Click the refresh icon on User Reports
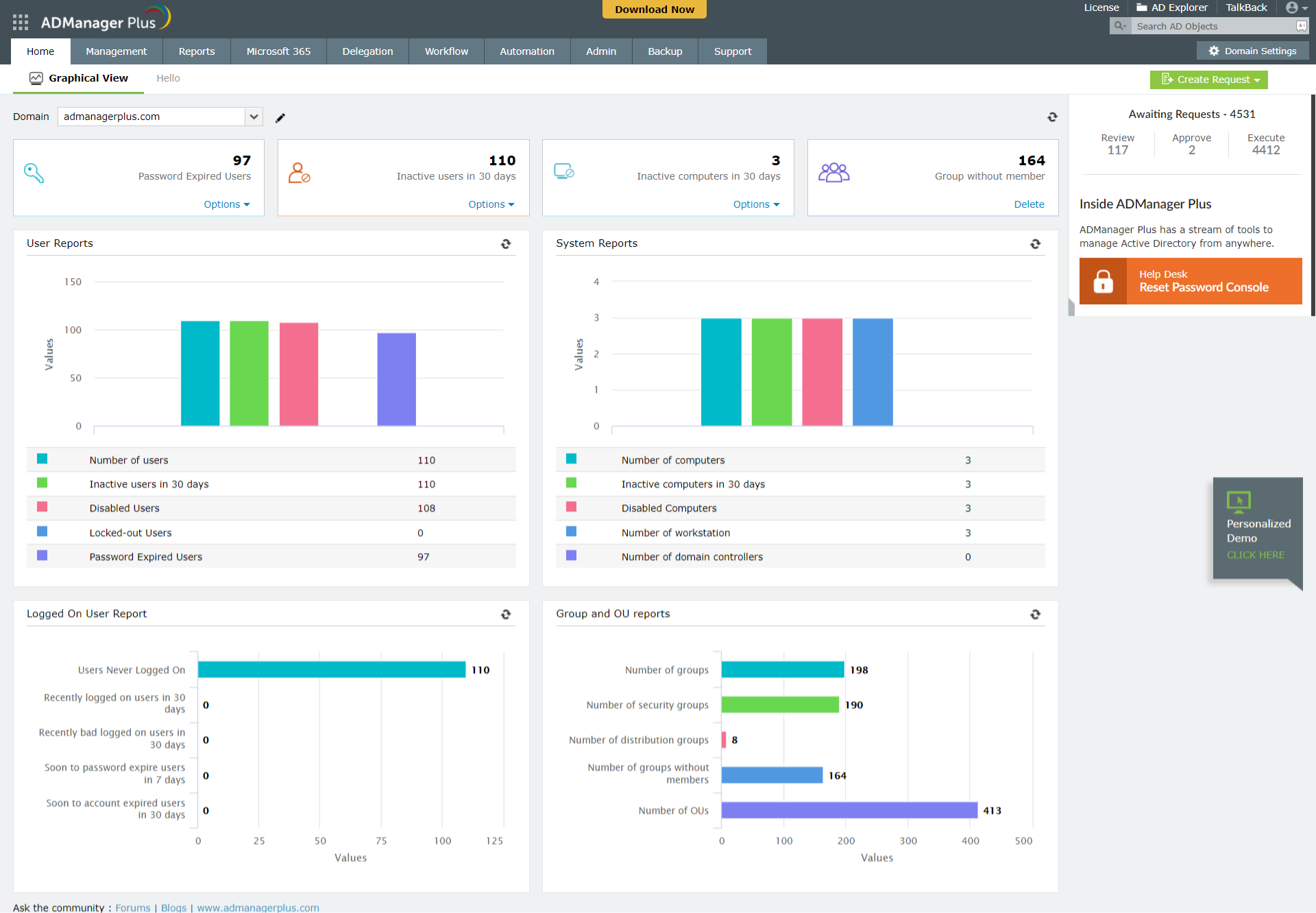1316x913 pixels. 506,243
